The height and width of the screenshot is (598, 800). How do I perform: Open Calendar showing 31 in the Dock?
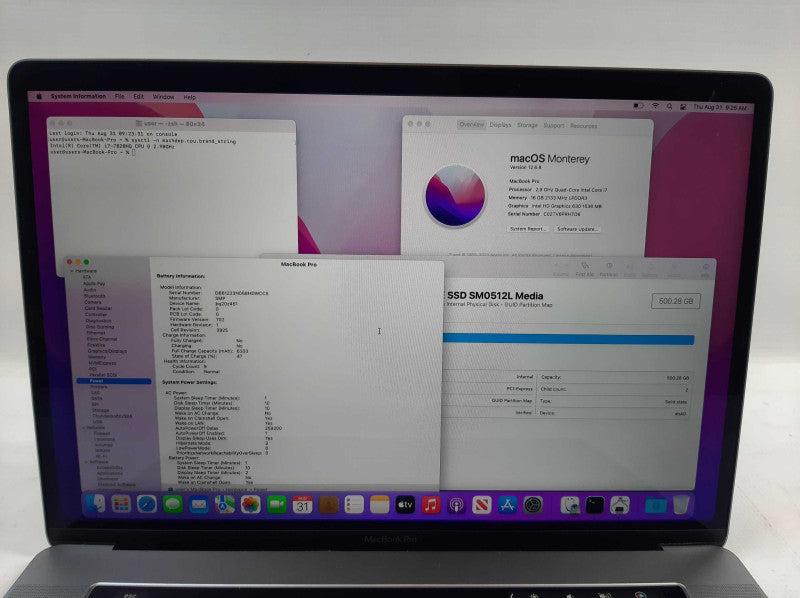(x=303, y=505)
